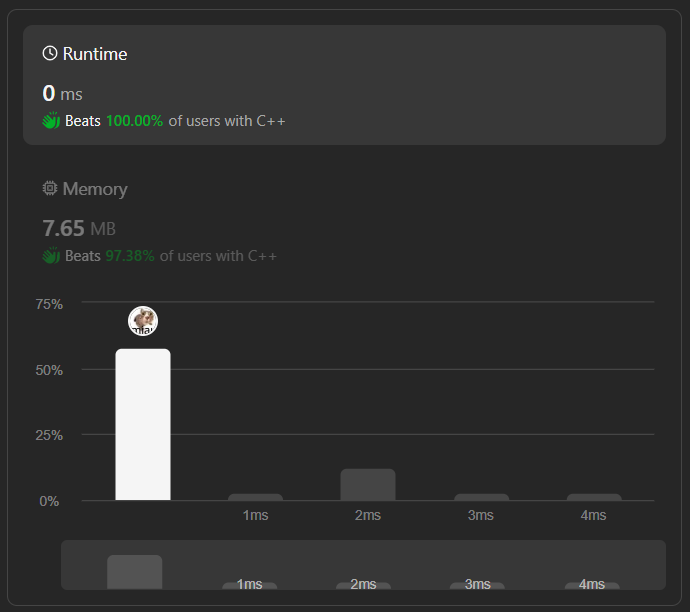Screen dimensions: 690x612
Task: Click the 0 ms runtime value
Action: [x=62, y=93]
